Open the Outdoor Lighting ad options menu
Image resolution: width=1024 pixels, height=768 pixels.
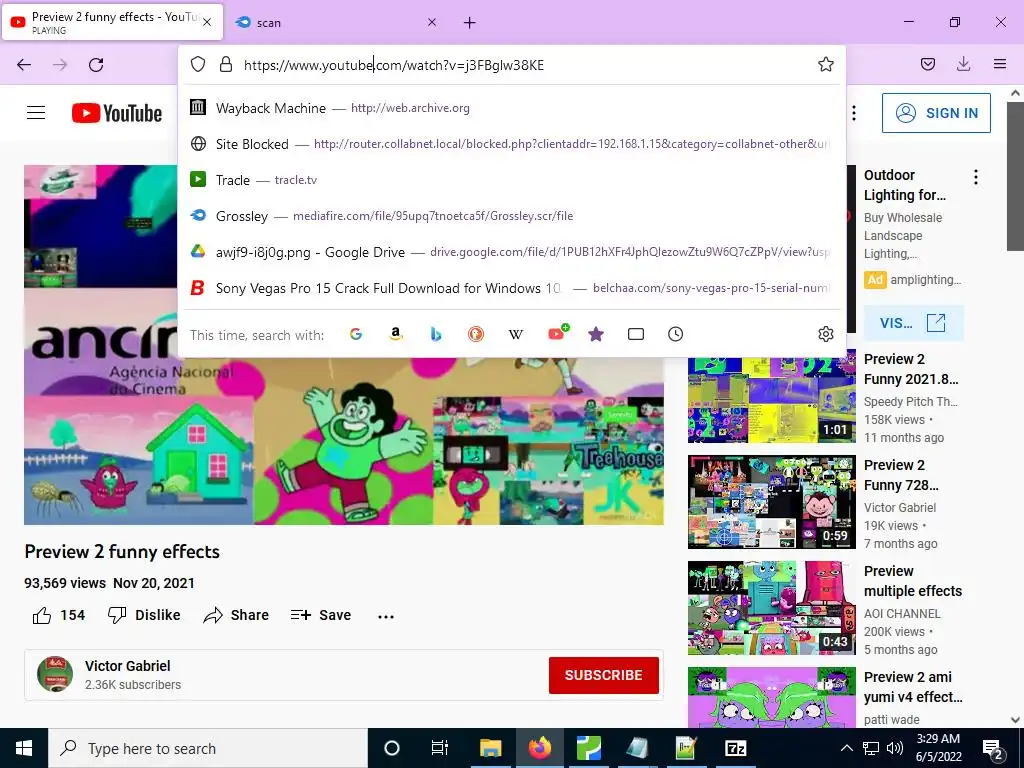pyautogui.click(x=976, y=177)
